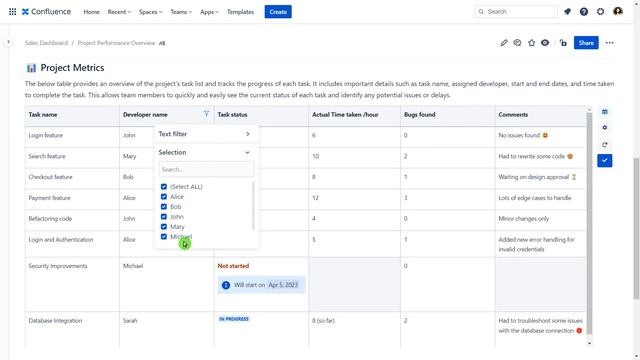Viewport: 640px width, 360px height.
Task: Open page restrictions lock icon
Action: click(x=563, y=43)
